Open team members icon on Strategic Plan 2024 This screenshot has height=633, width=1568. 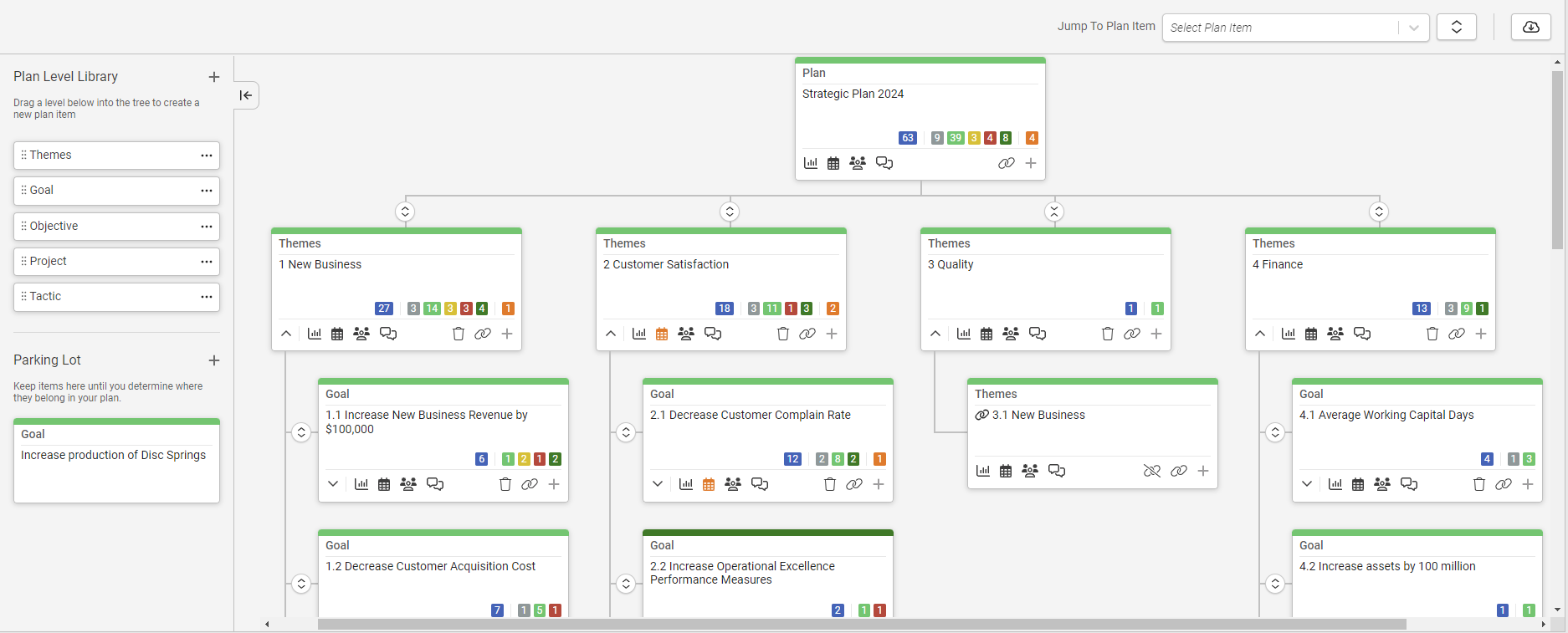pos(858,163)
